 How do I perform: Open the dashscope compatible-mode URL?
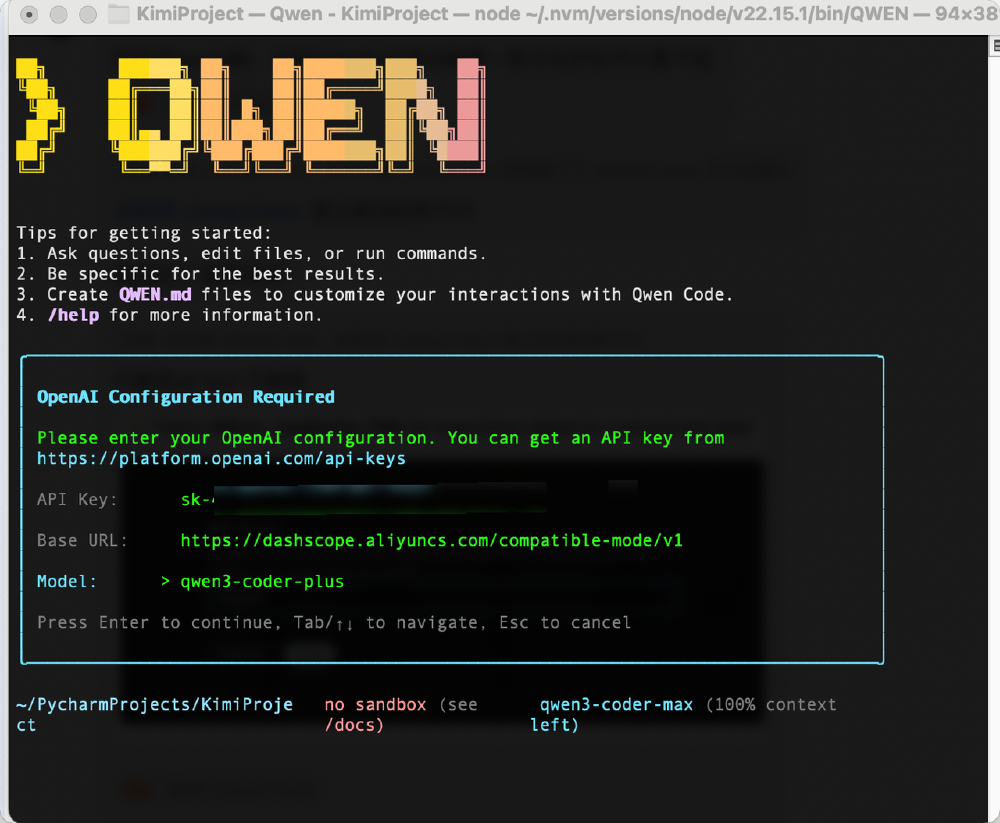(430, 540)
